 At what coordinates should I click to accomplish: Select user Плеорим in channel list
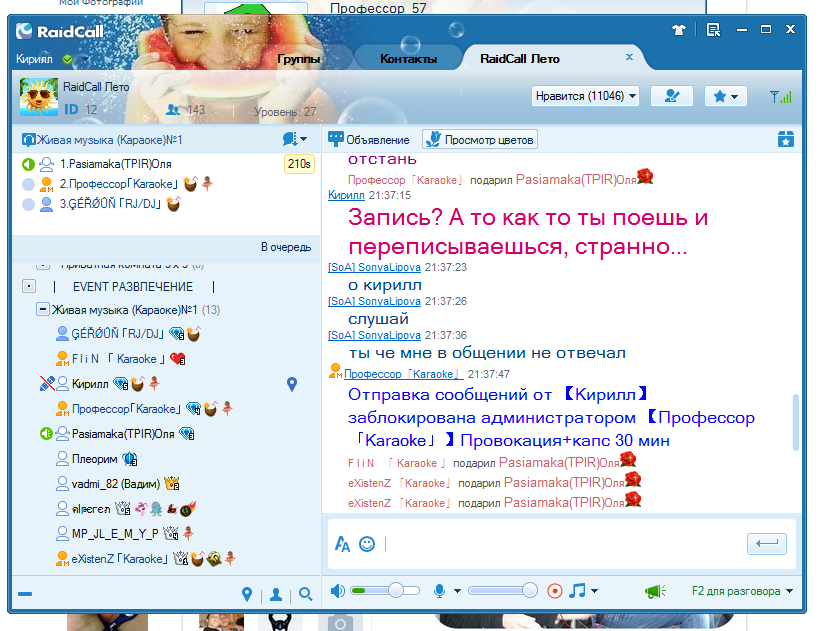(94, 459)
